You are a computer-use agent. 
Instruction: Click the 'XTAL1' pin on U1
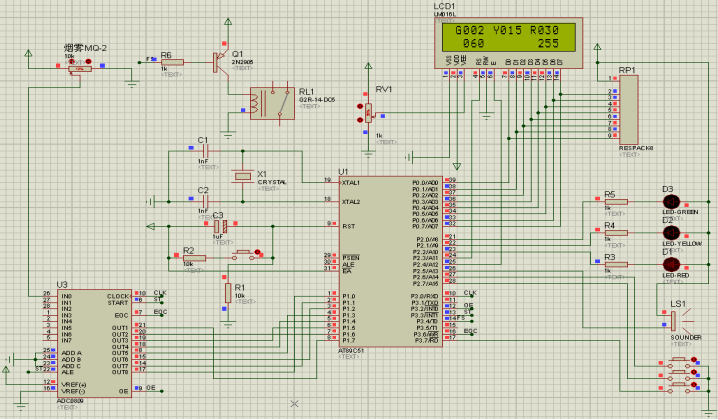coord(351,183)
